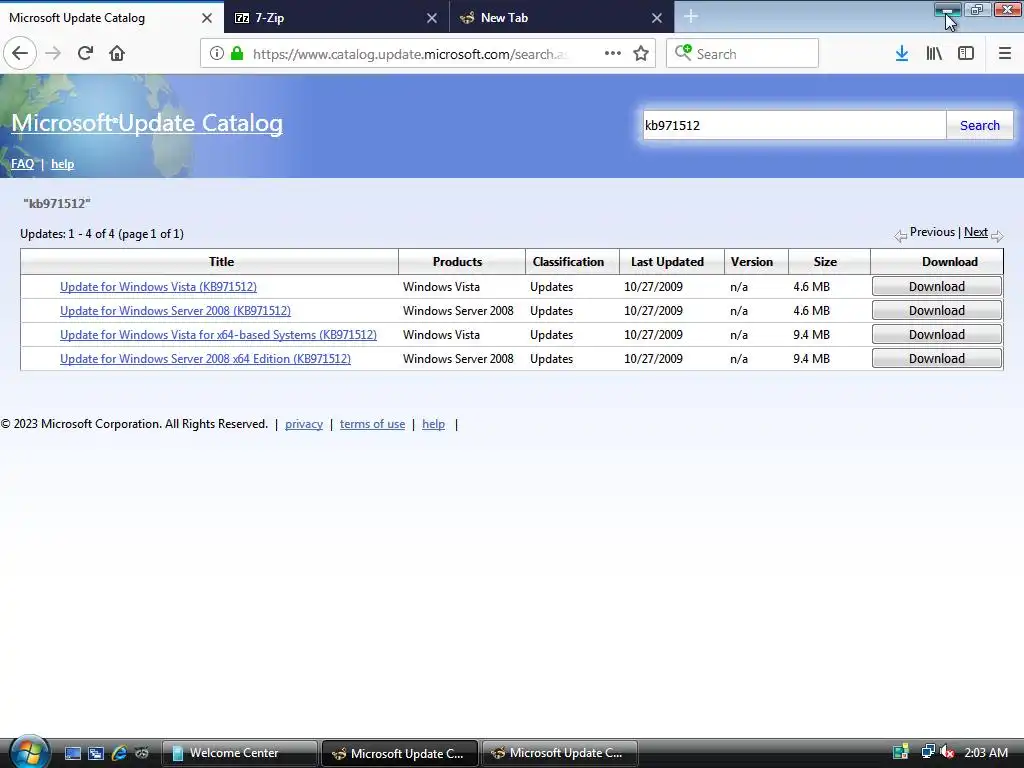Open Update for Windows Server 2008 (KB971512) link
This screenshot has width=1024, height=768.
coord(175,311)
